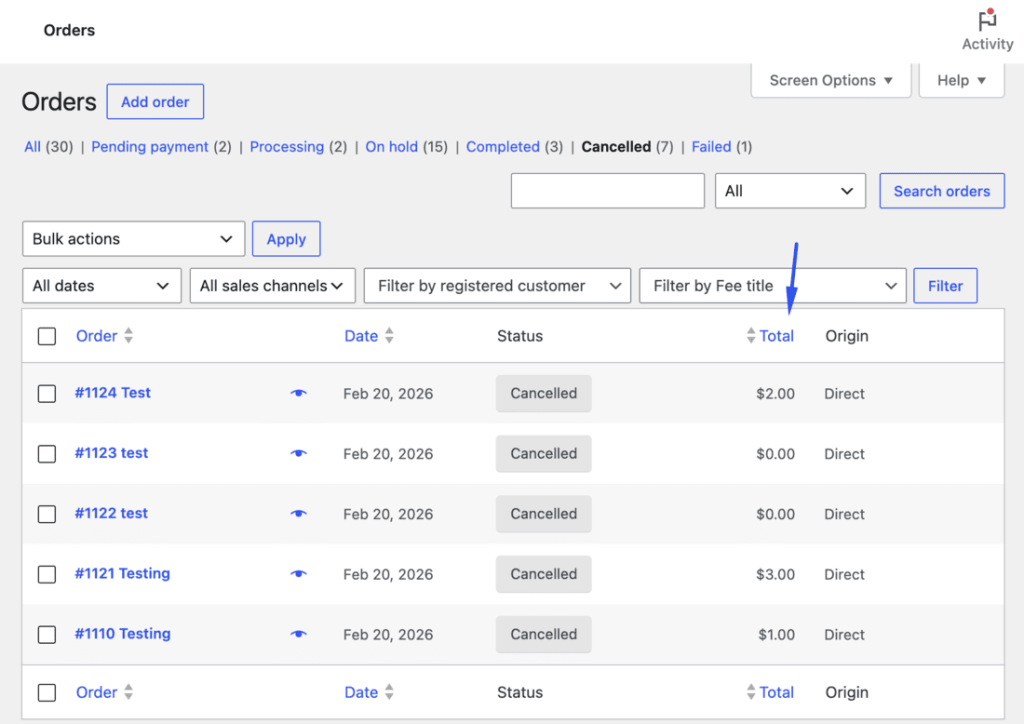Check the box for order #1121 Testing
This screenshot has width=1024, height=724.
pos(46,574)
